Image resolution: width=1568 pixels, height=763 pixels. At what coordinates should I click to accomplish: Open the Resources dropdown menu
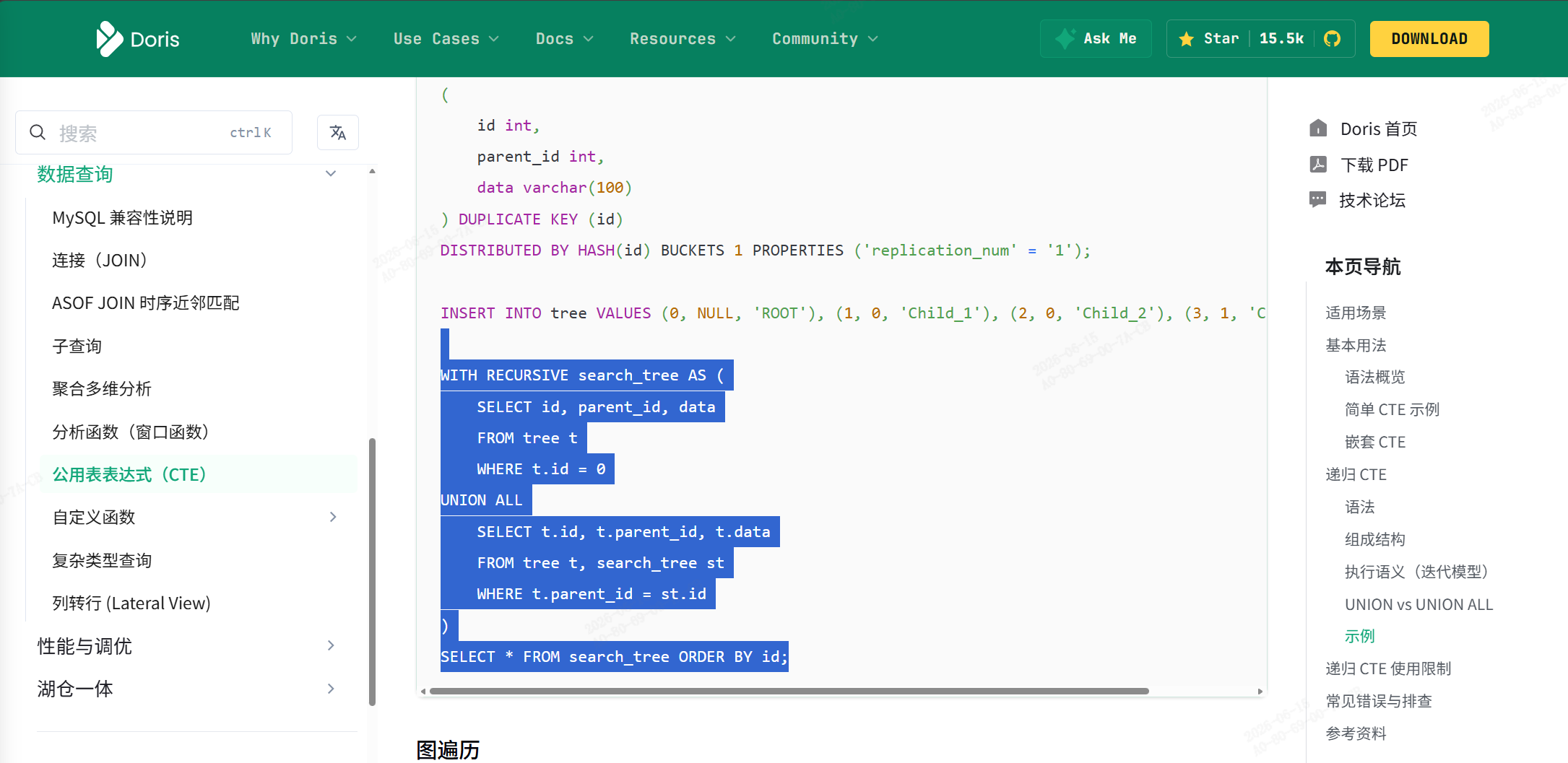point(683,39)
